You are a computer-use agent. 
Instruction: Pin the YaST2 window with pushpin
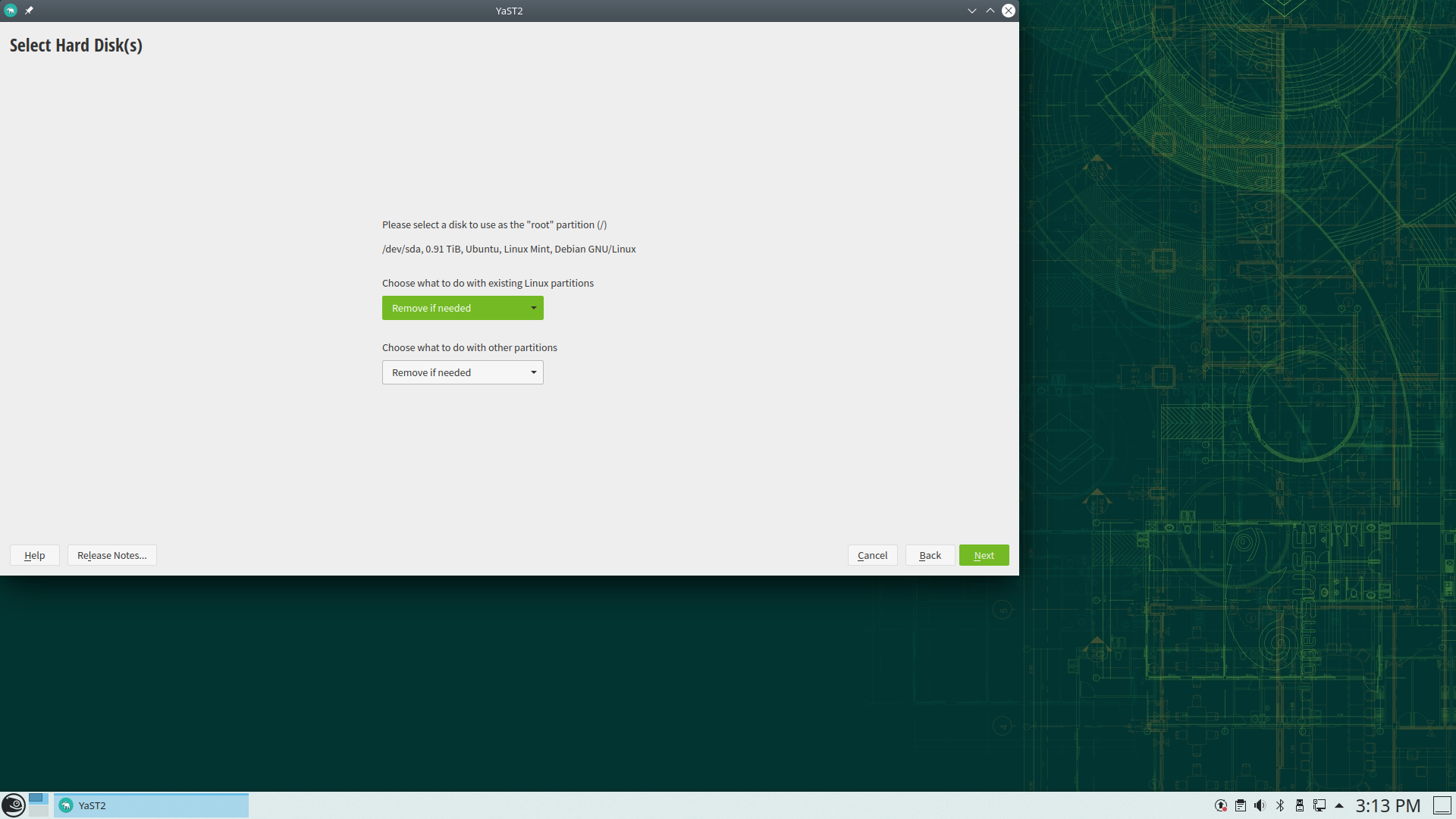[x=29, y=11]
